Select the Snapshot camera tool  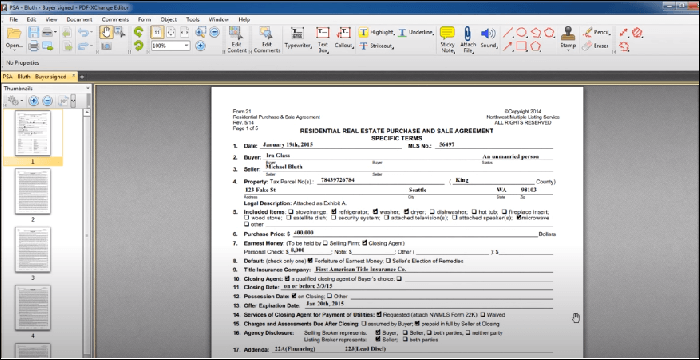[106, 46]
